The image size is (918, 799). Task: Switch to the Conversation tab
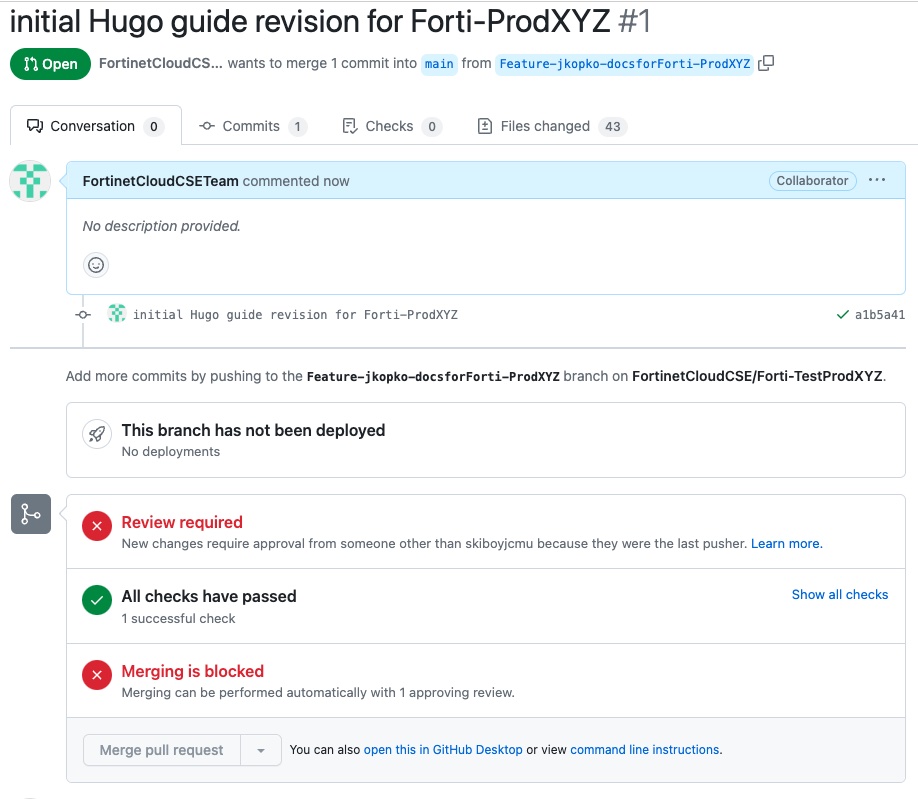pyautogui.click(x=96, y=126)
